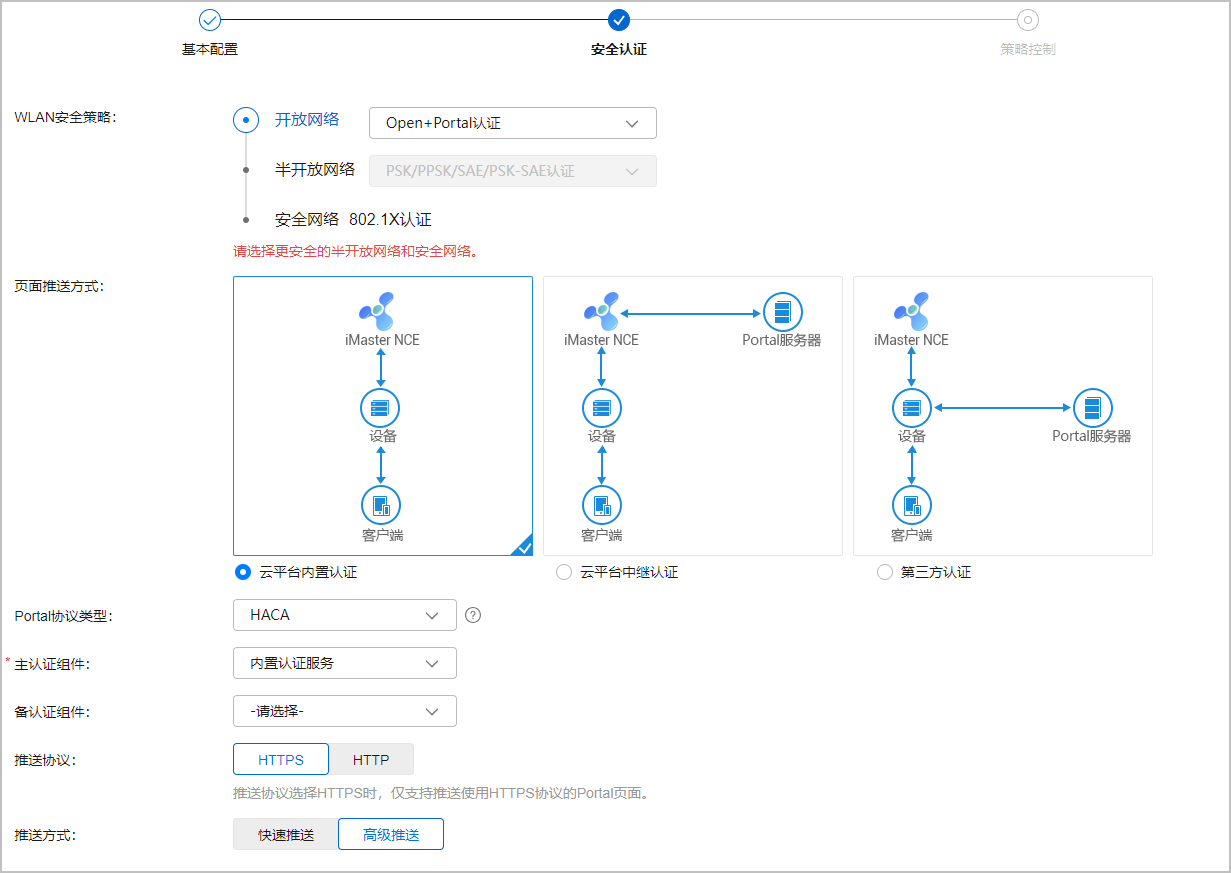
Task: Select the 云平台内置认证 diagram card
Action: point(383,416)
